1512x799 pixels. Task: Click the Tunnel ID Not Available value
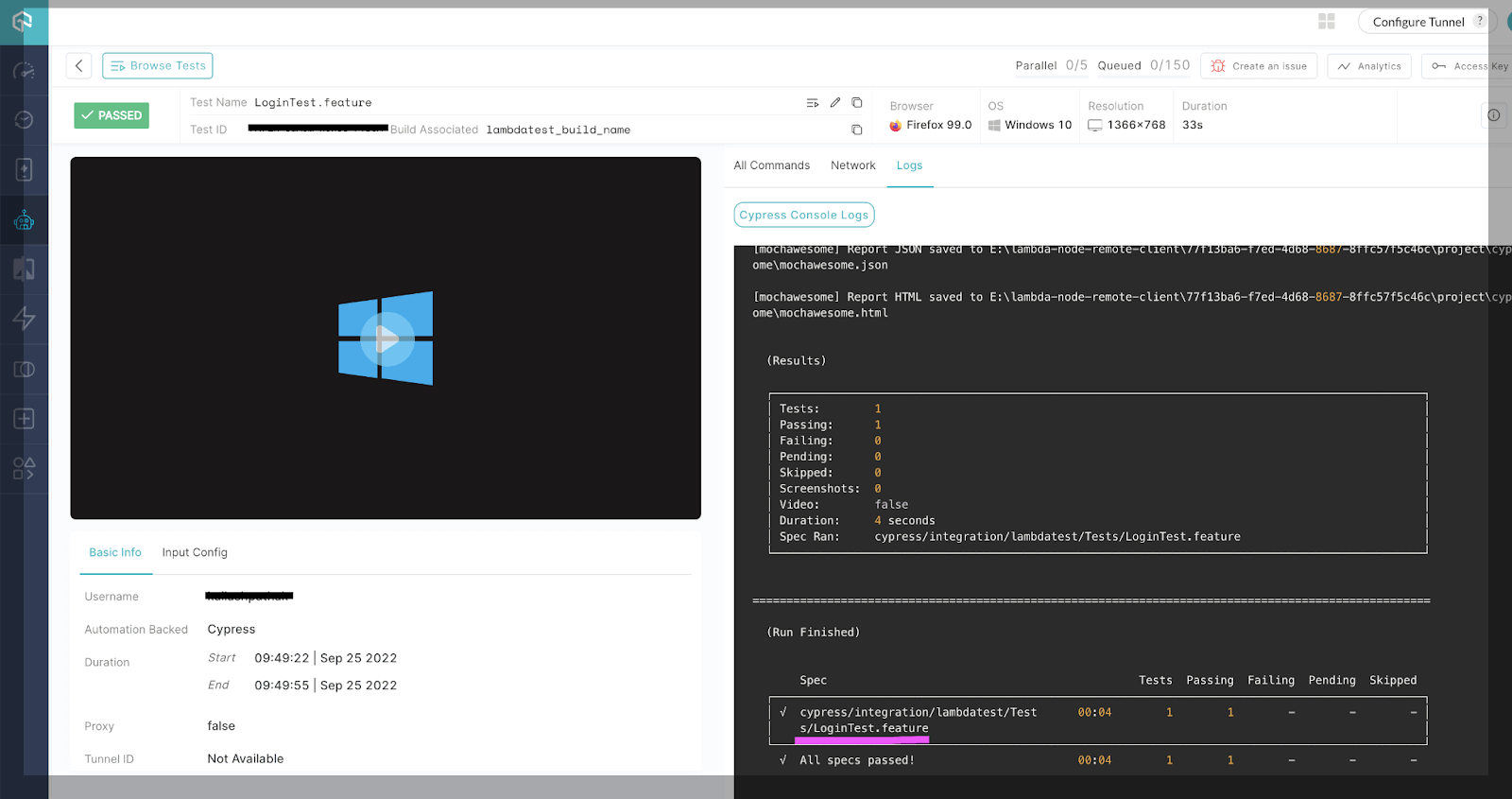(x=246, y=758)
